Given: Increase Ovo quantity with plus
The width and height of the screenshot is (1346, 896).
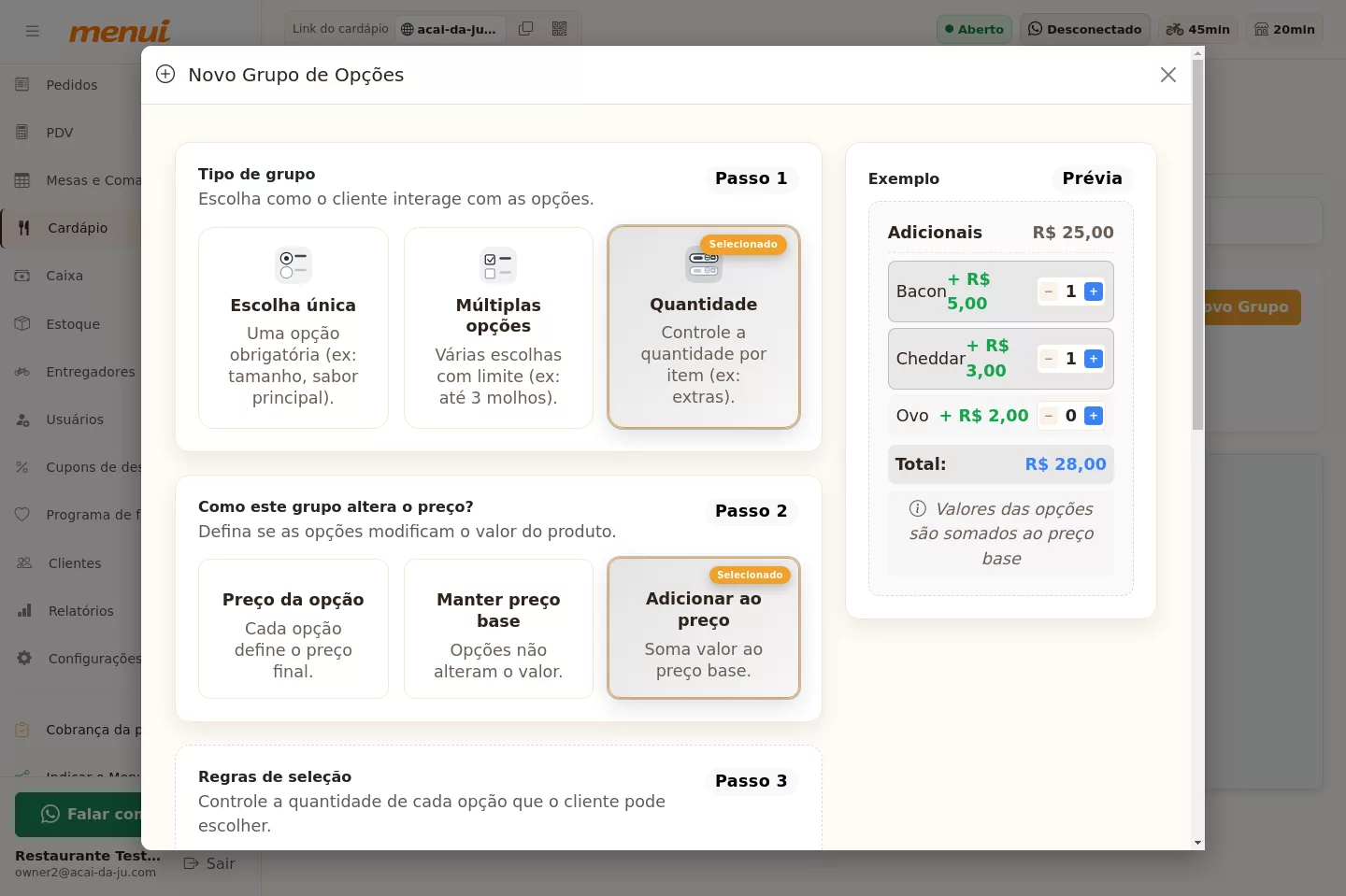Looking at the screenshot, I should point(1094,416).
